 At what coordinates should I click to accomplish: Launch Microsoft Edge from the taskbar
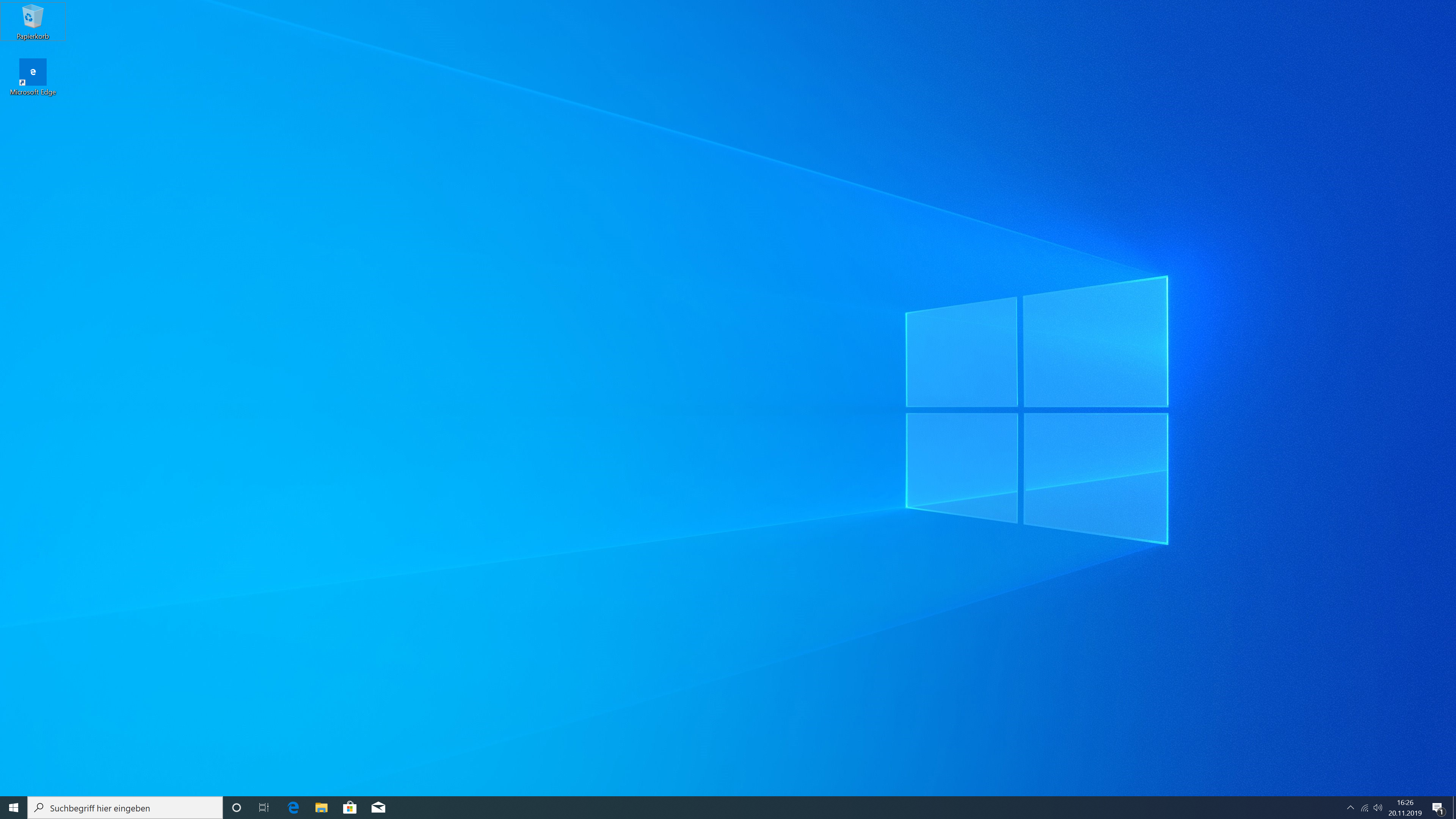[293, 808]
